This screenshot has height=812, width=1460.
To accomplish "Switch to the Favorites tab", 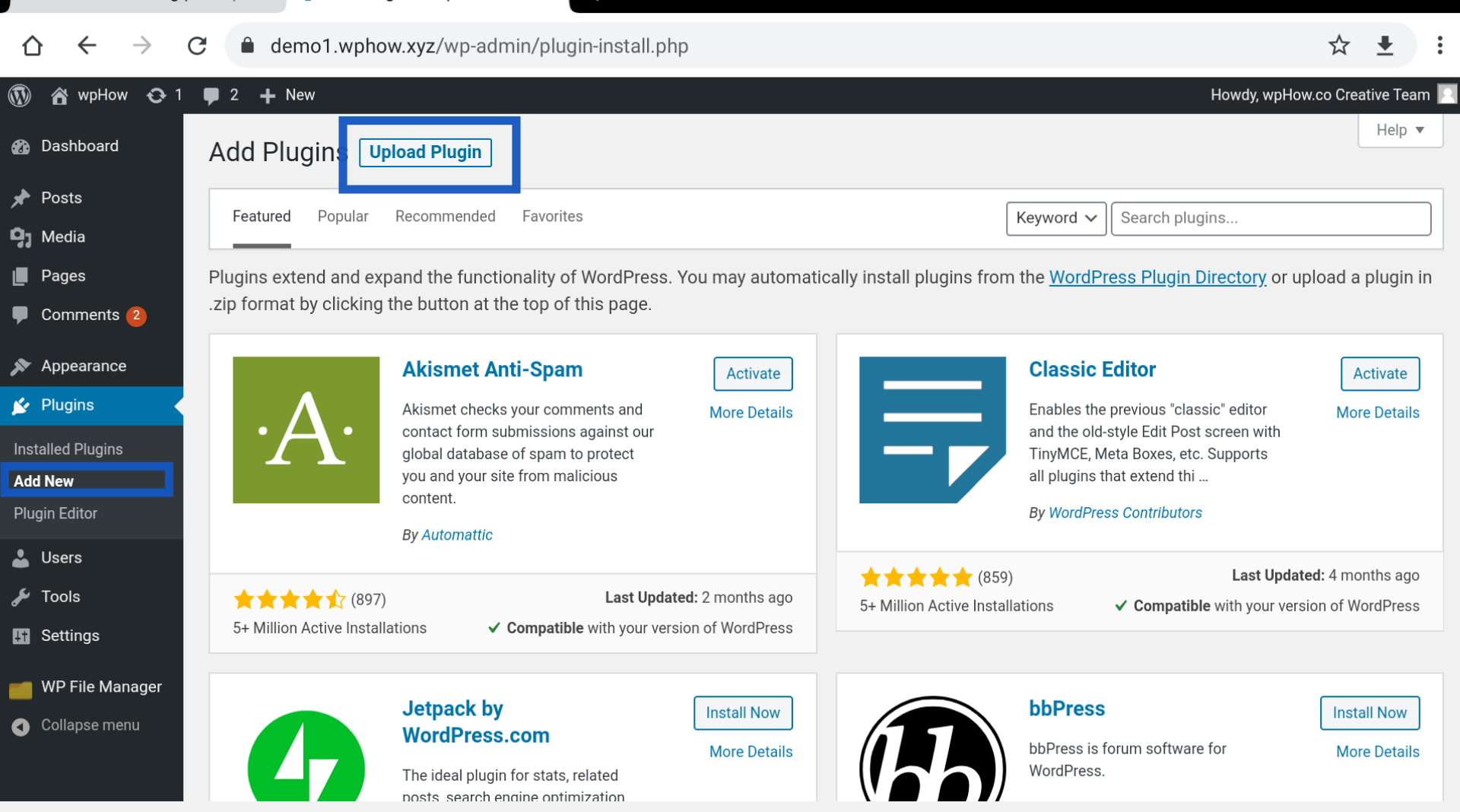I will tap(552, 217).
